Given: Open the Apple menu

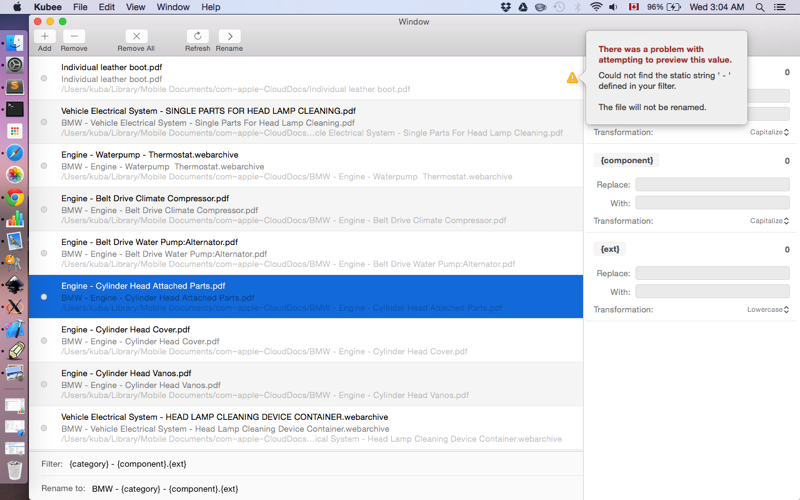Looking at the screenshot, I should 17,7.
